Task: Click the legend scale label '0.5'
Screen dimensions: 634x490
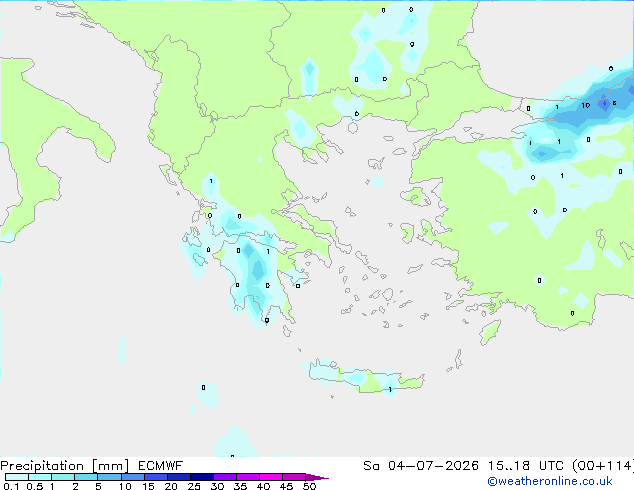Action: (35, 486)
